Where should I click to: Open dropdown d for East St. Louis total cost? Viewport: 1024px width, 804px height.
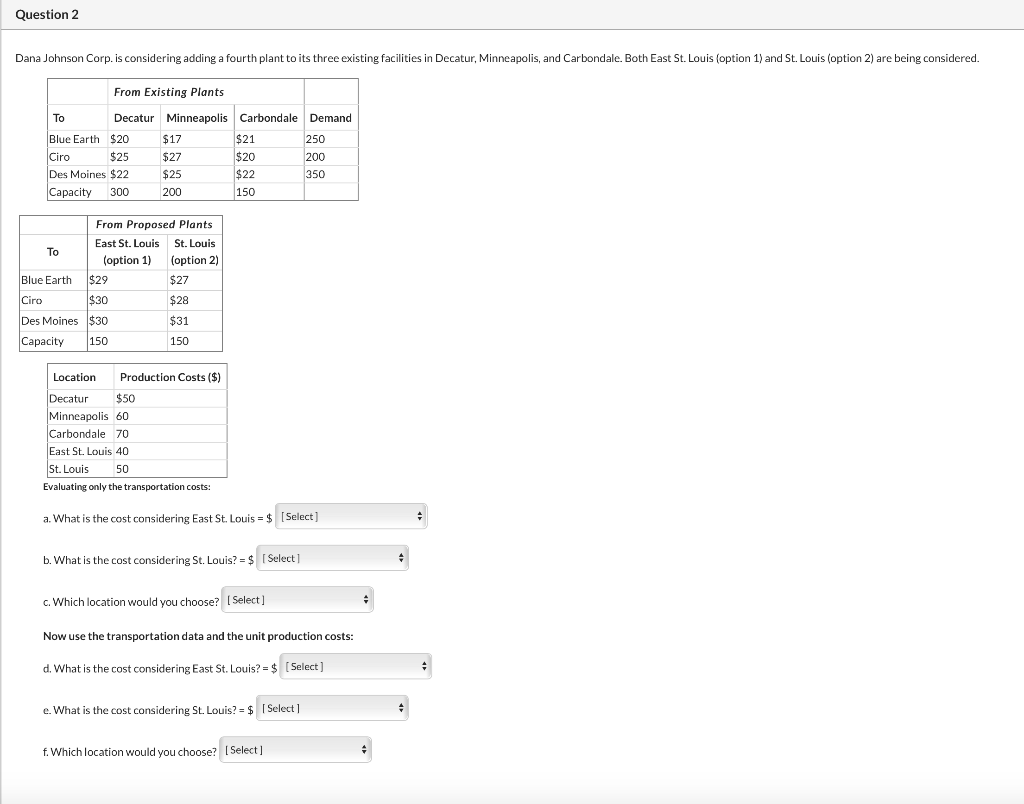tap(355, 667)
